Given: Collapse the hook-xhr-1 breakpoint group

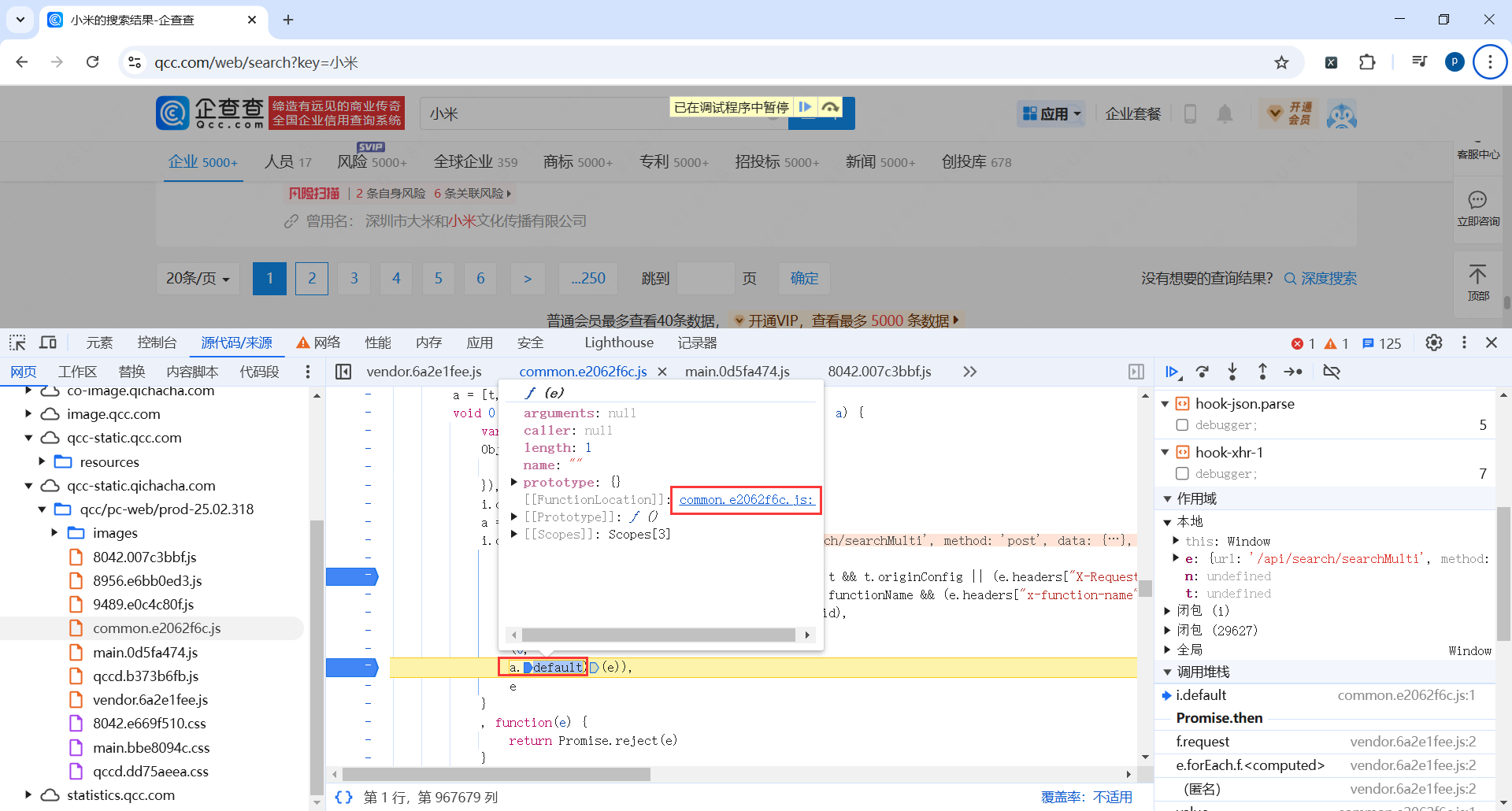Looking at the screenshot, I should tap(1165, 453).
